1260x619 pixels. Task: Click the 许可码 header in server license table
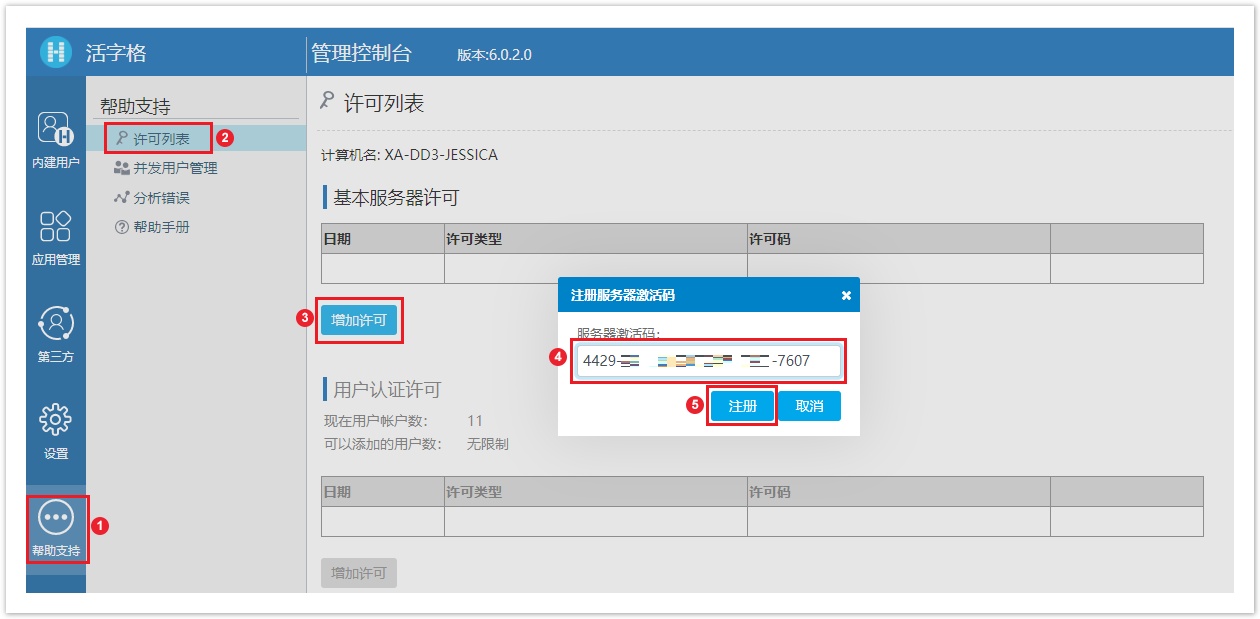(x=899, y=239)
